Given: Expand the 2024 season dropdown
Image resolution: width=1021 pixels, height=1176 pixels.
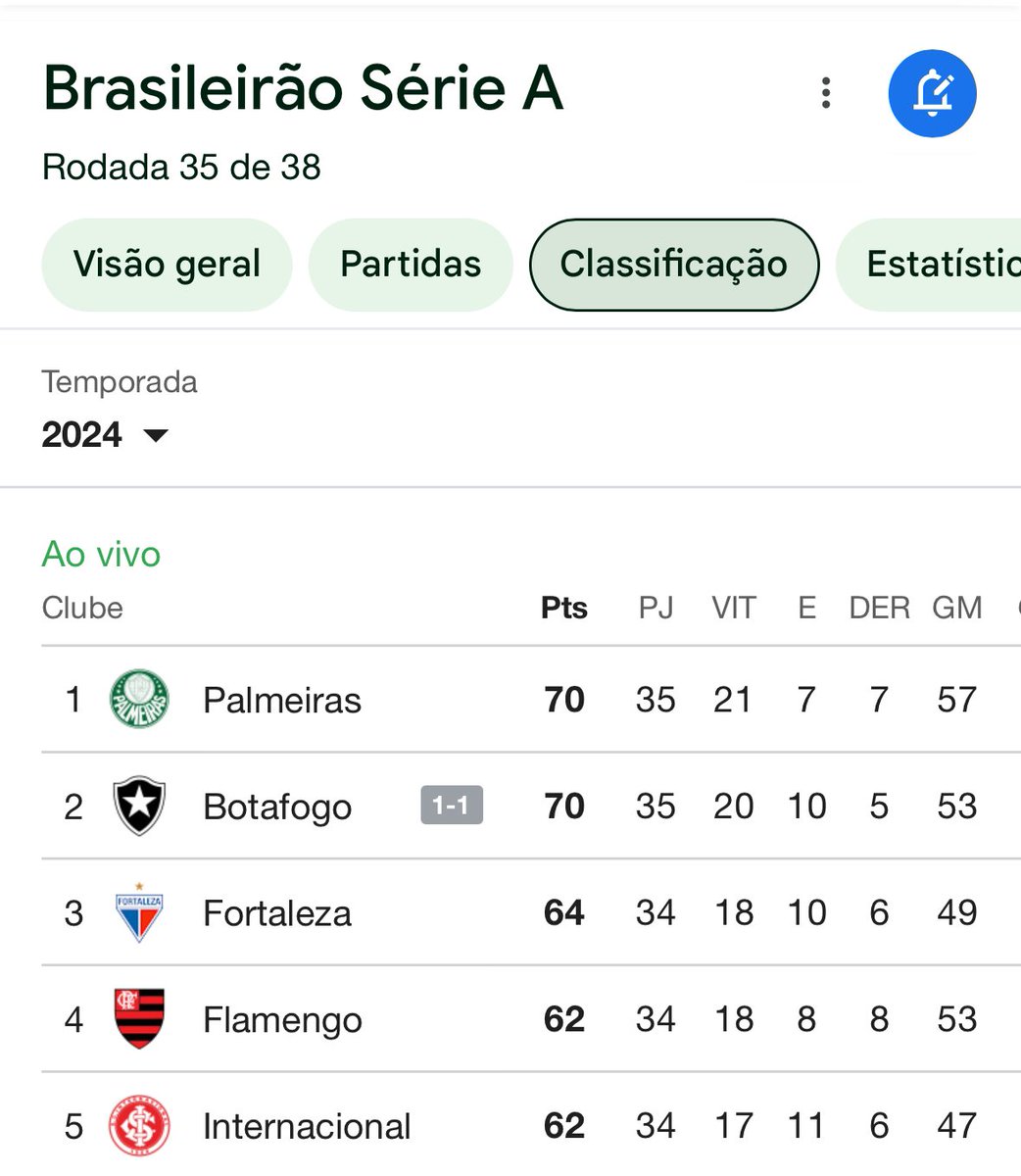Looking at the screenshot, I should tap(105, 435).
